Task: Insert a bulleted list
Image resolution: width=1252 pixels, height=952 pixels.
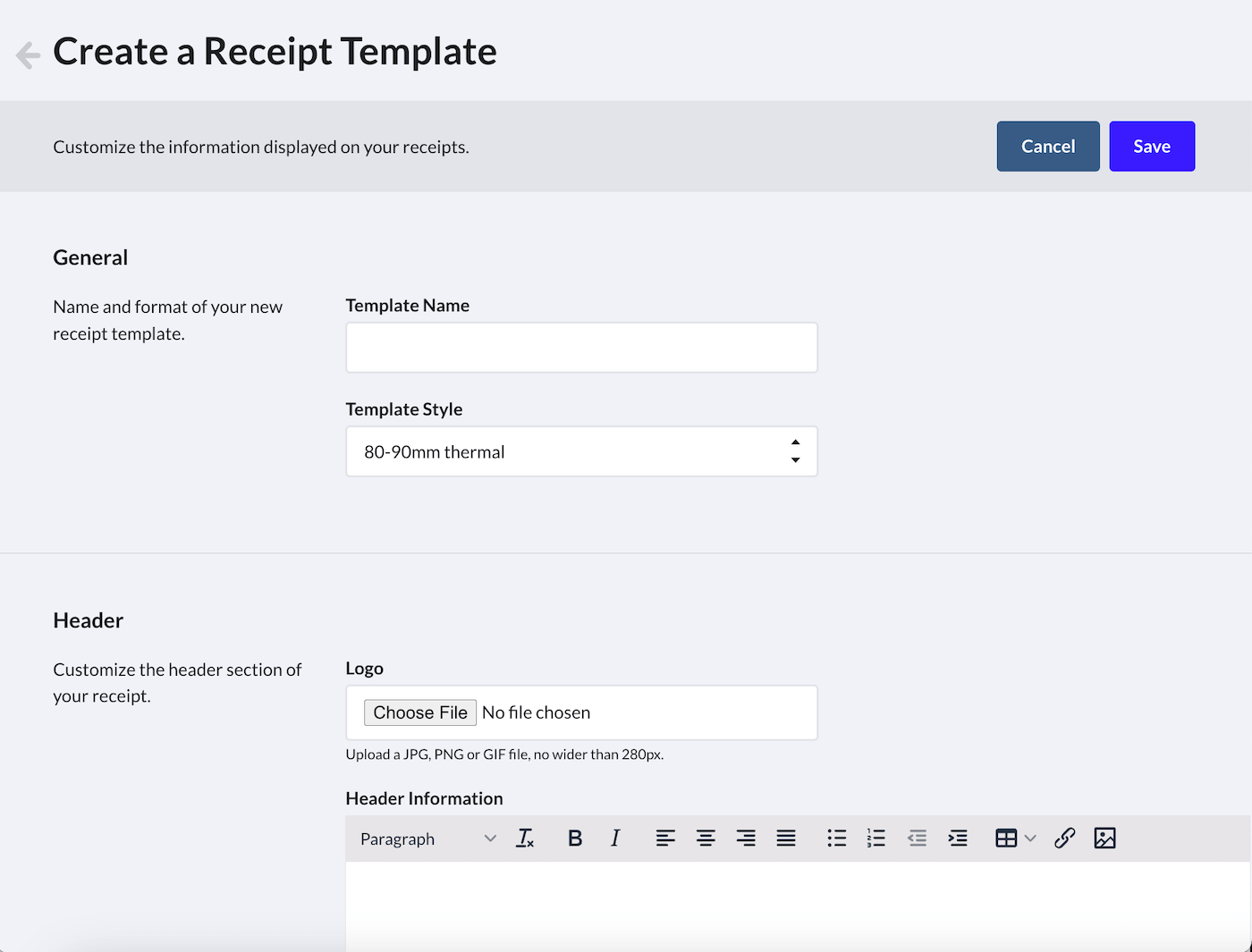Action: [837, 838]
